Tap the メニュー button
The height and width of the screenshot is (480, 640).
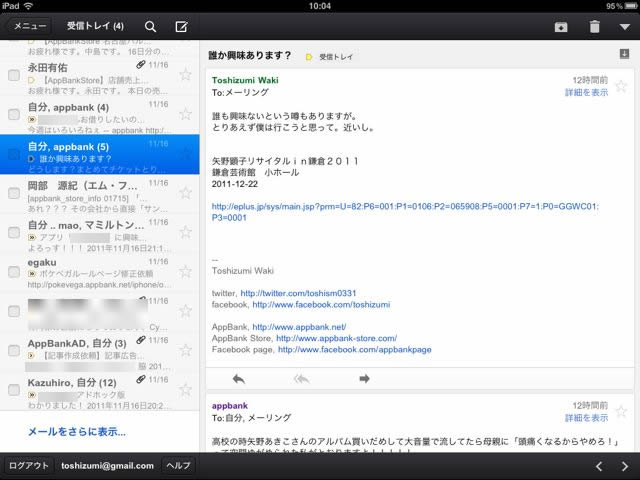29,26
